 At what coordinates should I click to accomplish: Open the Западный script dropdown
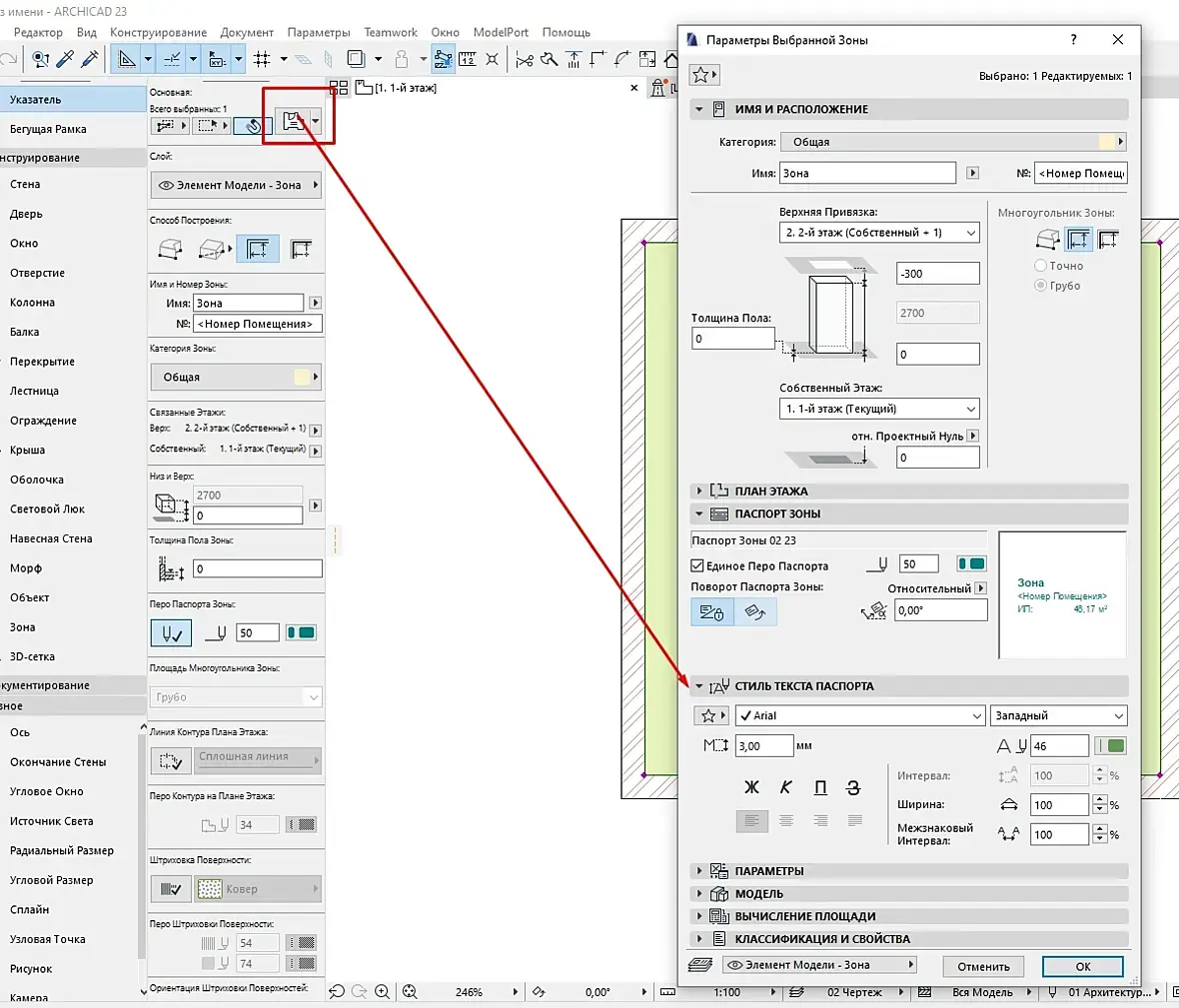(x=1059, y=715)
